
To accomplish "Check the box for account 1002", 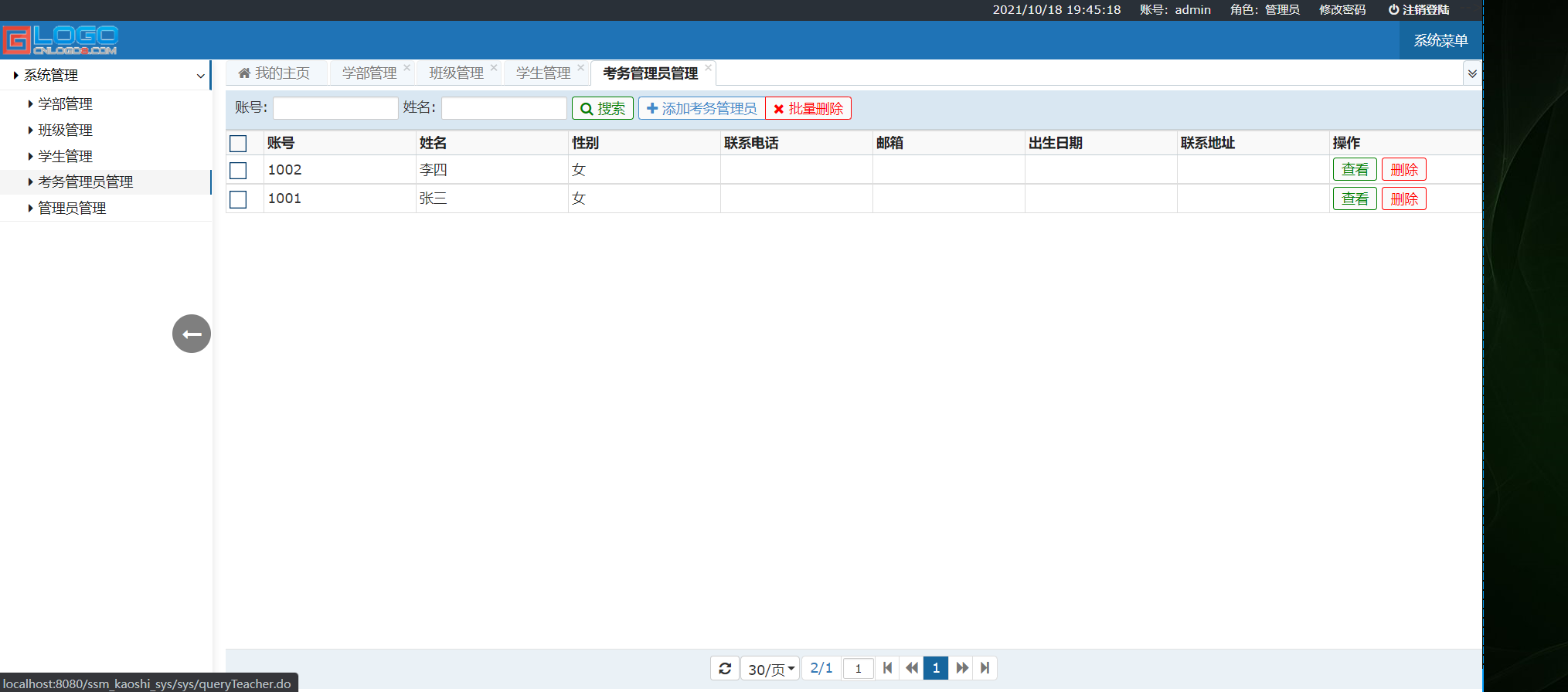I will [x=238, y=170].
